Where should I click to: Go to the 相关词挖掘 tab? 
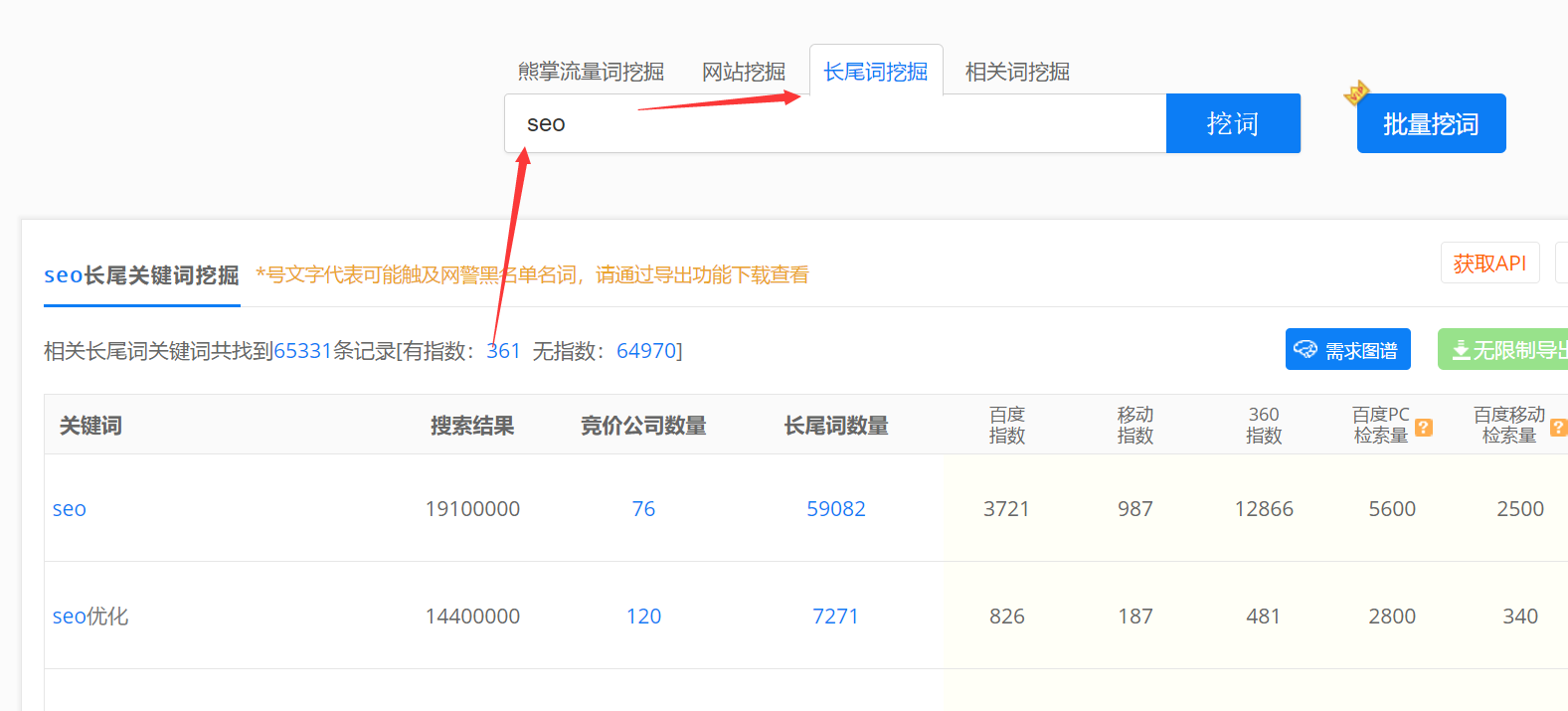pyautogui.click(x=1017, y=72)
